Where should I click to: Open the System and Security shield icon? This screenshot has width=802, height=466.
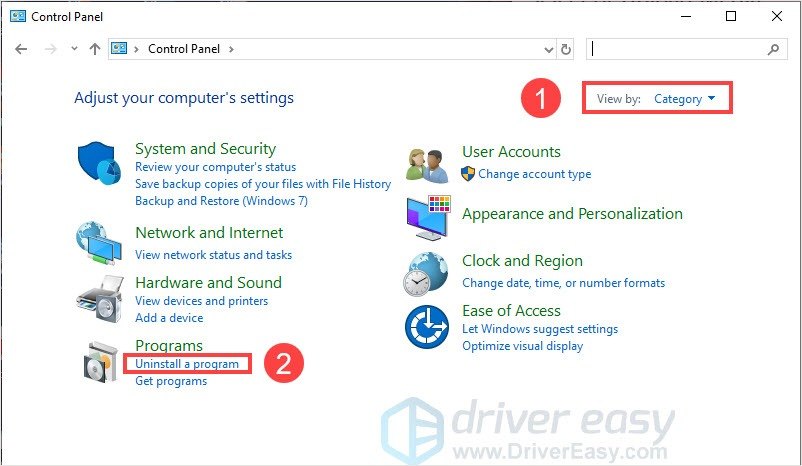pyautogui.click(x=101, y=164)
